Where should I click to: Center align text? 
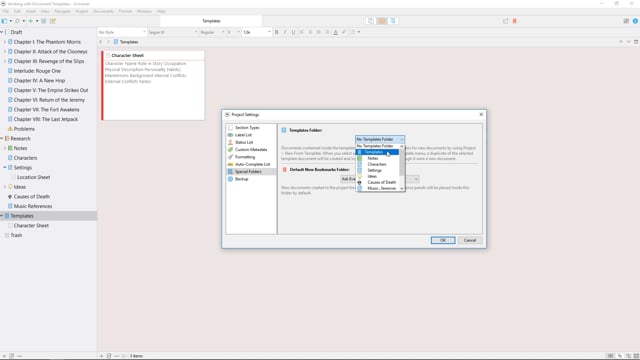coord(310,32)
